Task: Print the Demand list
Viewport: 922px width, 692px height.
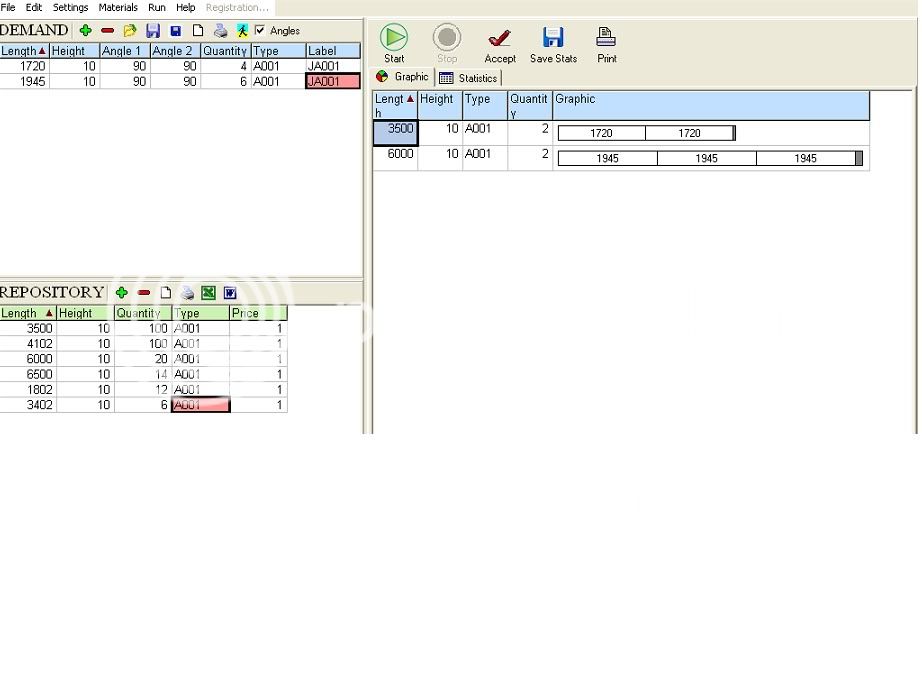Action: [220, 31]
